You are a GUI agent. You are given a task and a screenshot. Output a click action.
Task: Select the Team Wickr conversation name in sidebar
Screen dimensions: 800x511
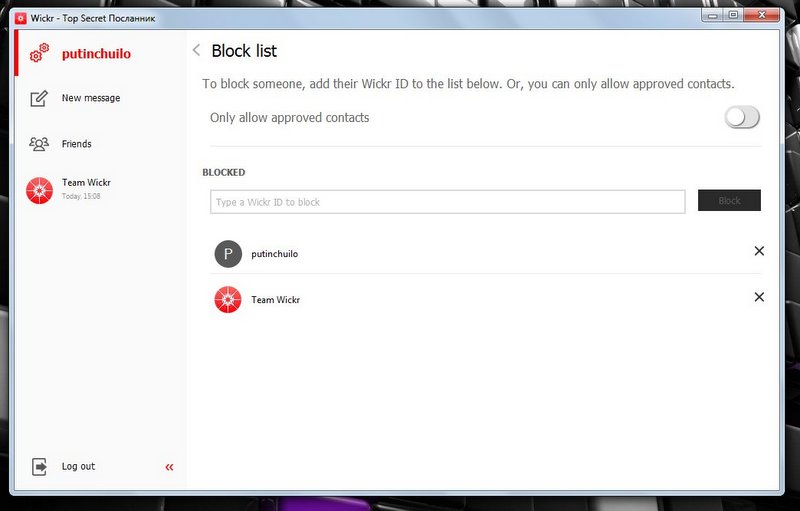pos(86,182)
